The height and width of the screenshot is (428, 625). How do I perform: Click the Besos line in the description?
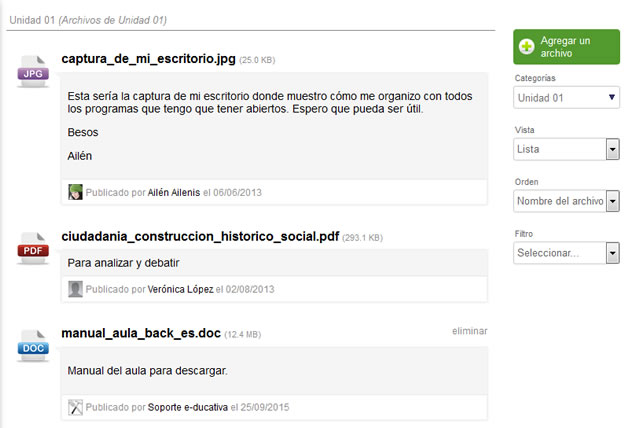(83, 132)
